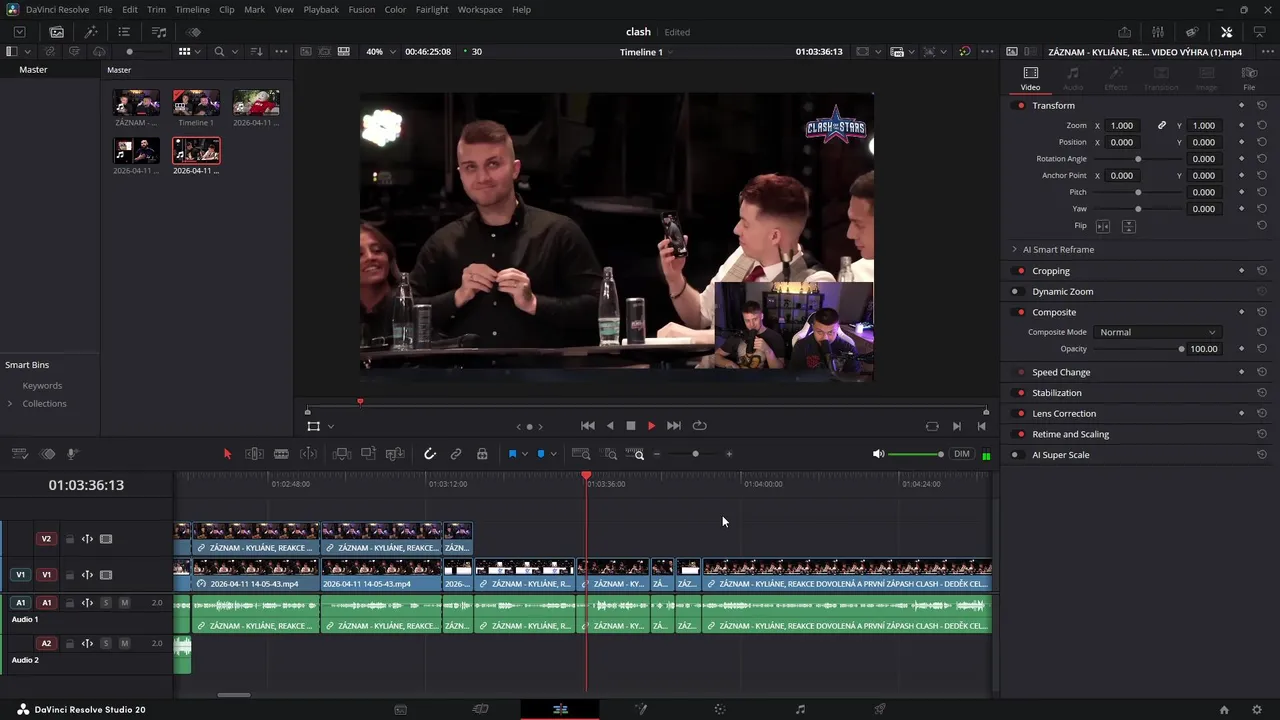The width and height of the screenshot is (1280, 720).
Task: Adjust the Opacity slider in Composite
Action: (x=1137, y=349)
